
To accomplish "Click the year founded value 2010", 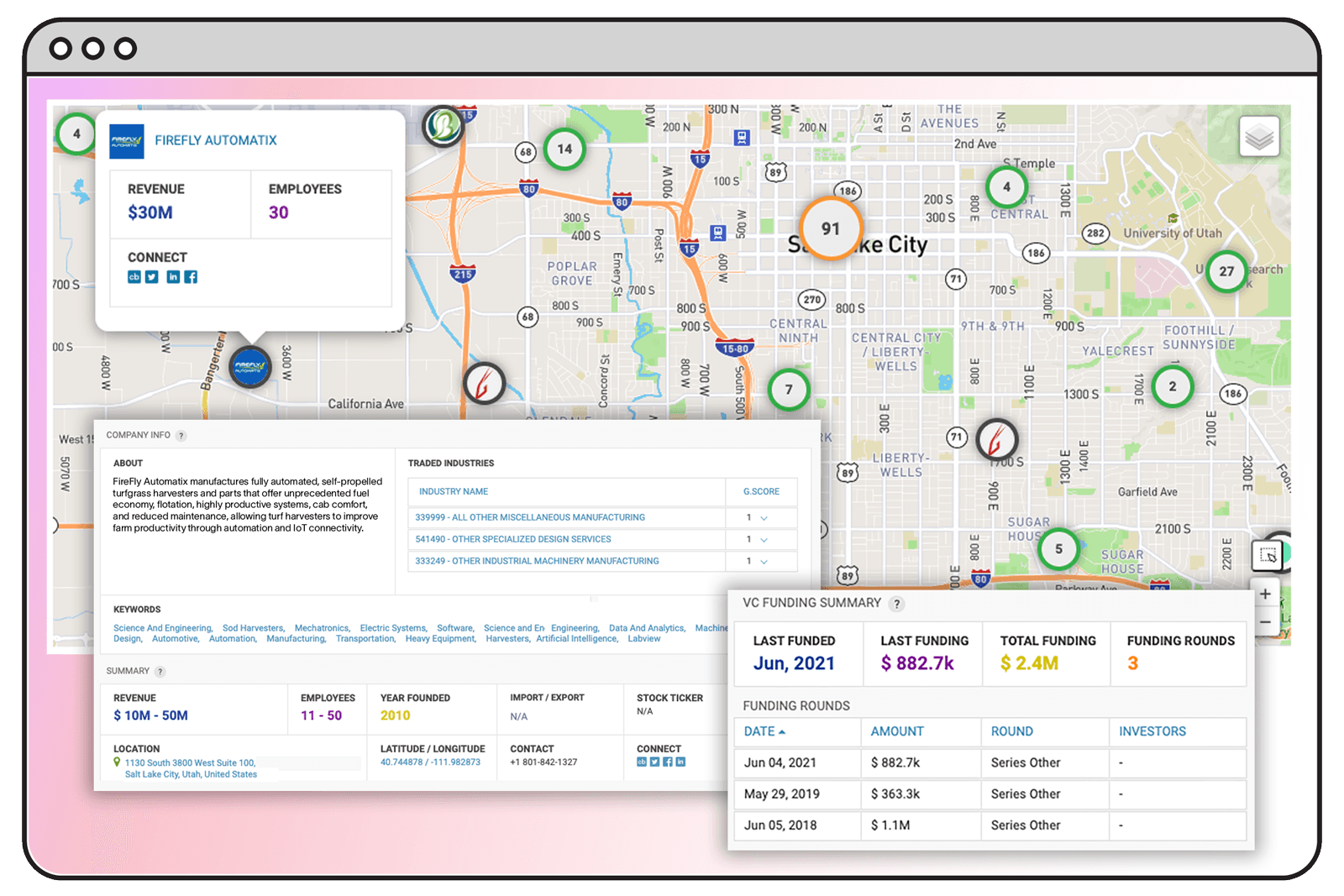I will coord(395,715).
